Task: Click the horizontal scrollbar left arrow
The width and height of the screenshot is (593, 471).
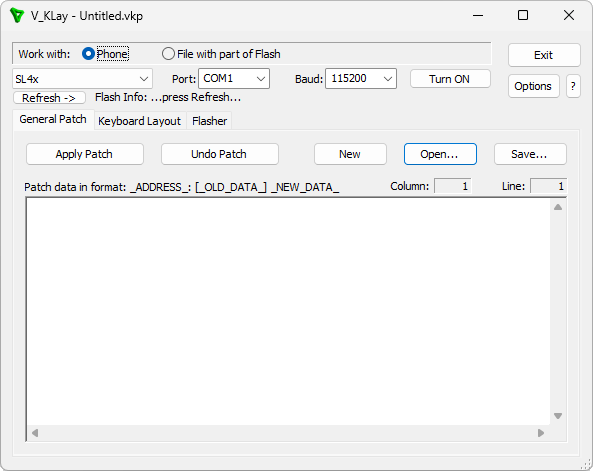Action: click(35, 433)
